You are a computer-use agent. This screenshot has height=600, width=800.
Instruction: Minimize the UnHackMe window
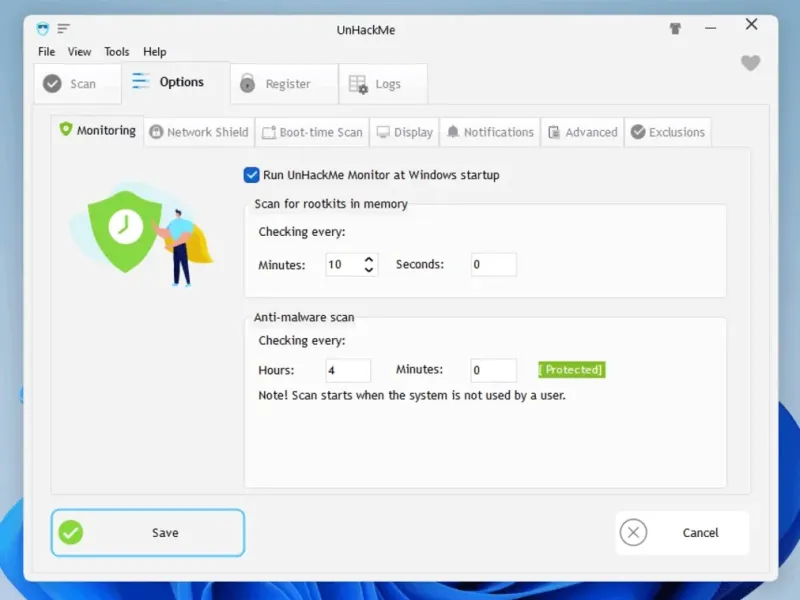(x=711, y=29)
